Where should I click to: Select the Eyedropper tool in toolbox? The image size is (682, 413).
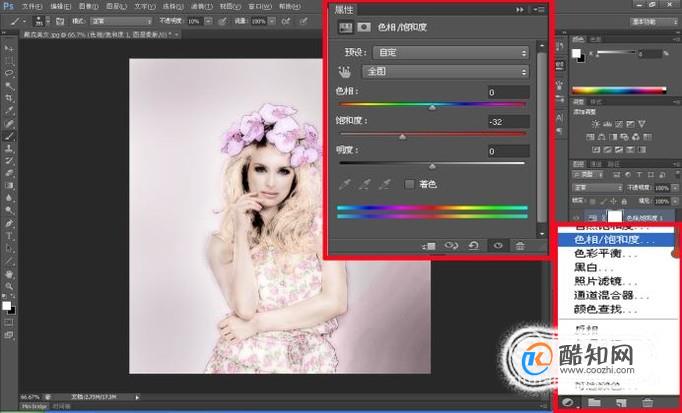[x=9, y=111]
